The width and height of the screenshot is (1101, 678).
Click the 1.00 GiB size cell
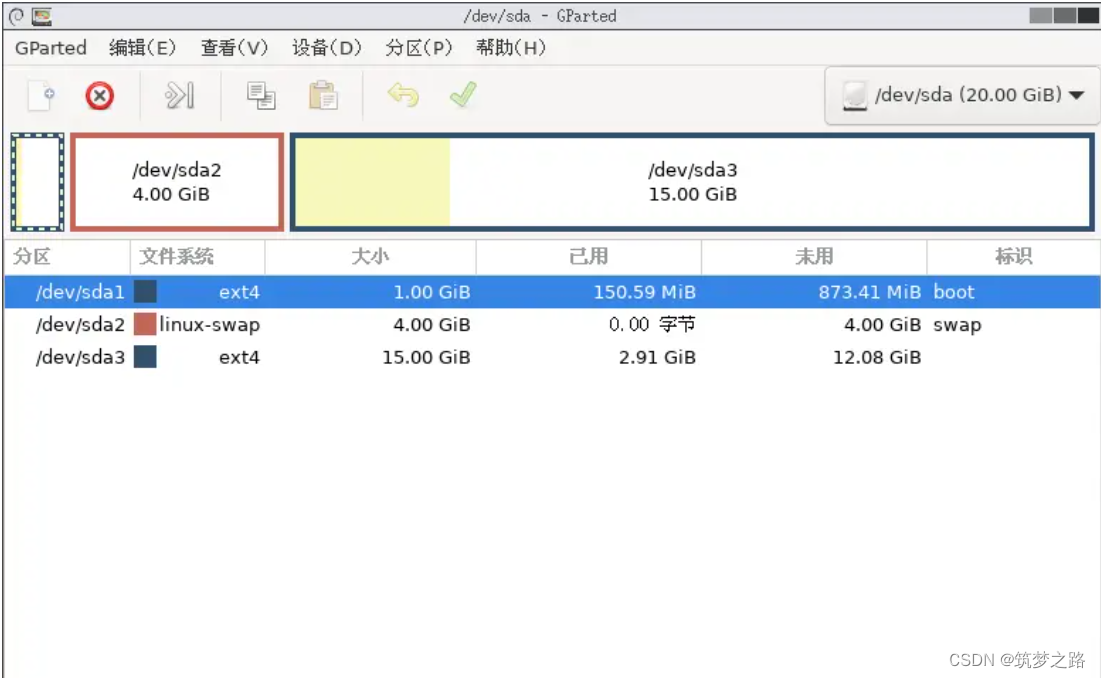pyautogui.click(x=432, y=292)
